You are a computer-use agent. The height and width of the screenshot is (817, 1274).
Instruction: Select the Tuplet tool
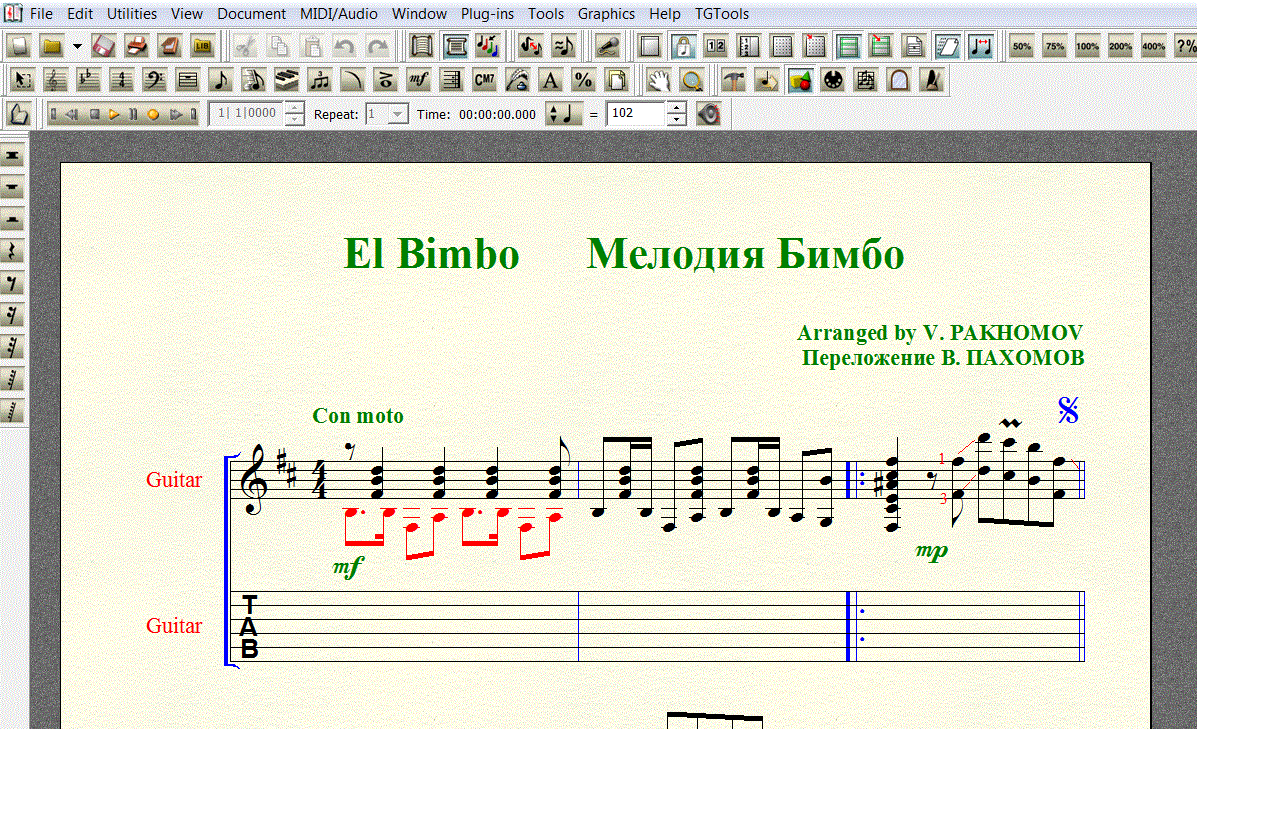(x=319, y=81)
